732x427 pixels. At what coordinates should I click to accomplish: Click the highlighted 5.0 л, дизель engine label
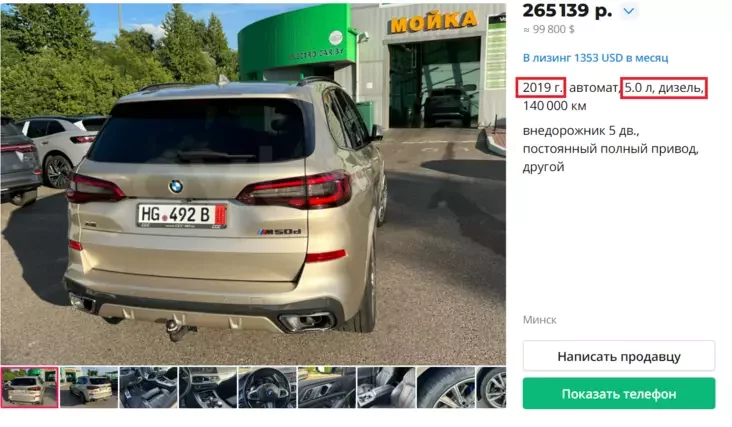[x=664, y=88]
